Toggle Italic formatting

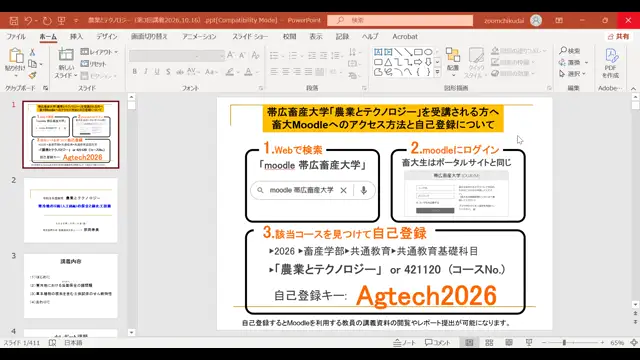click(146, 72)
